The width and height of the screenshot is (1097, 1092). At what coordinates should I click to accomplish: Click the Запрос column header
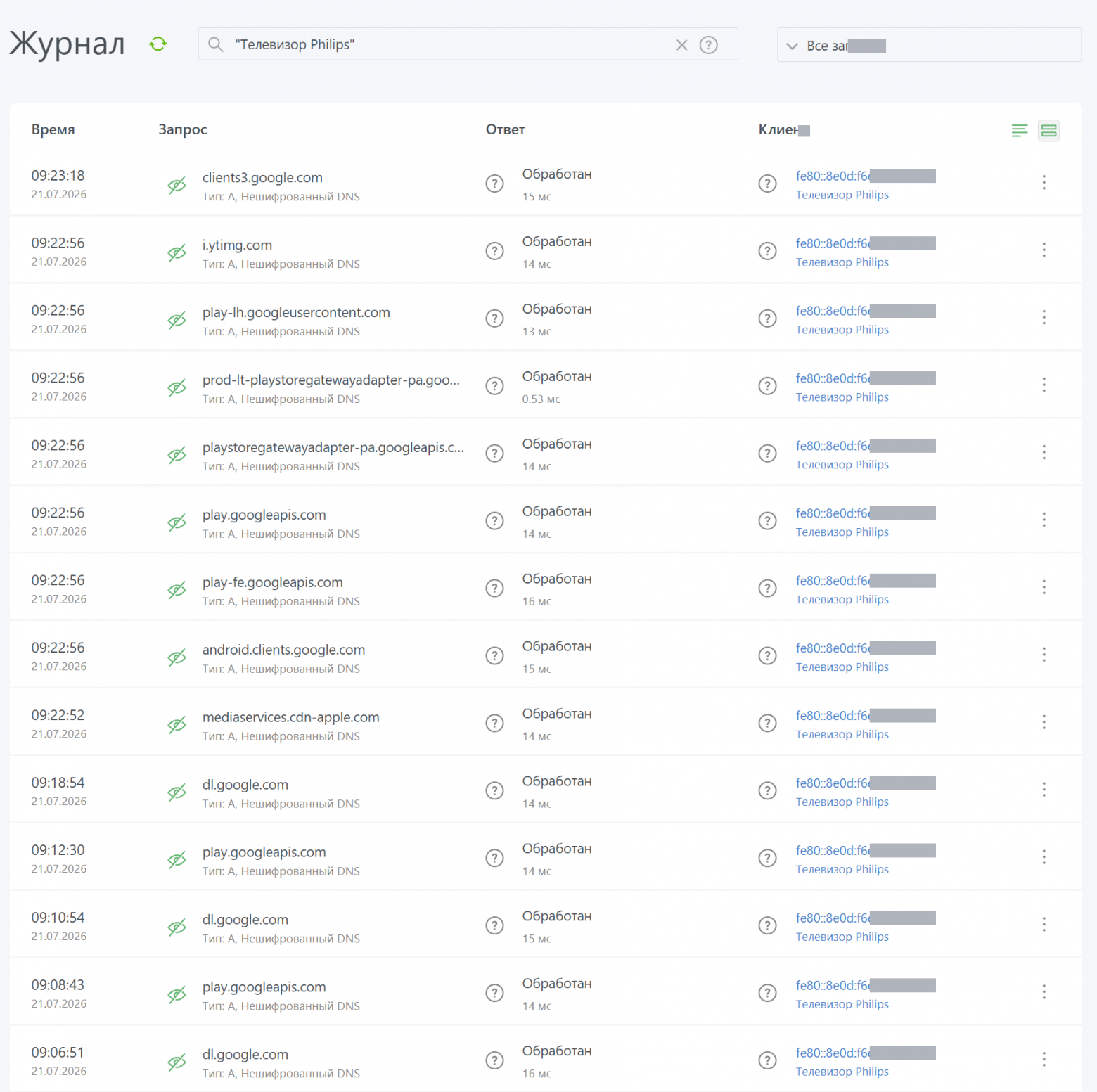click(x=182, y=129)
